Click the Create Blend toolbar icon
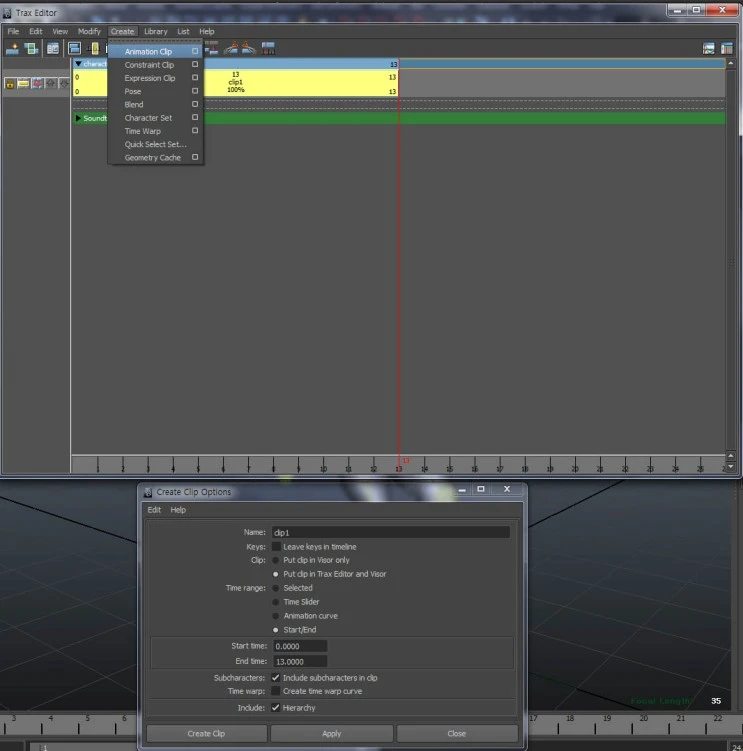Image resolution: width=743 pixels, height=751 pixels. (31, 48)
